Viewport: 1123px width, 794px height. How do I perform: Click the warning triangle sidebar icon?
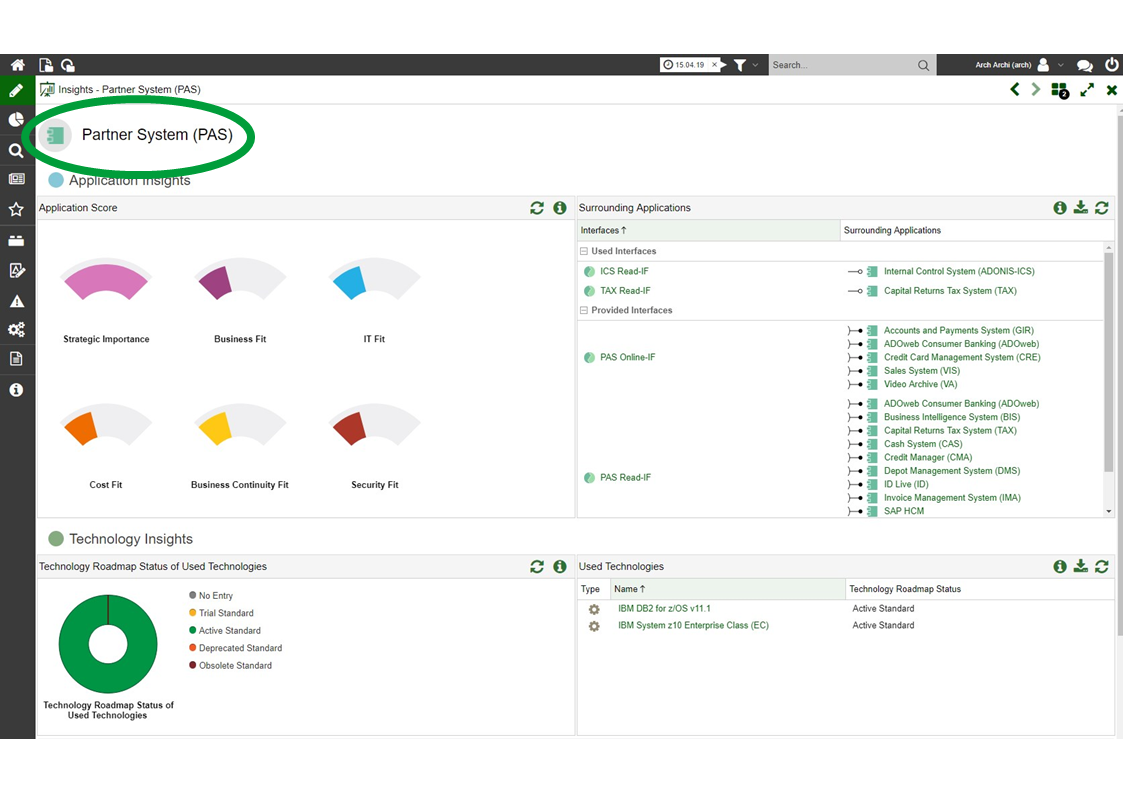pyautogui.click(x=16, y=301)
